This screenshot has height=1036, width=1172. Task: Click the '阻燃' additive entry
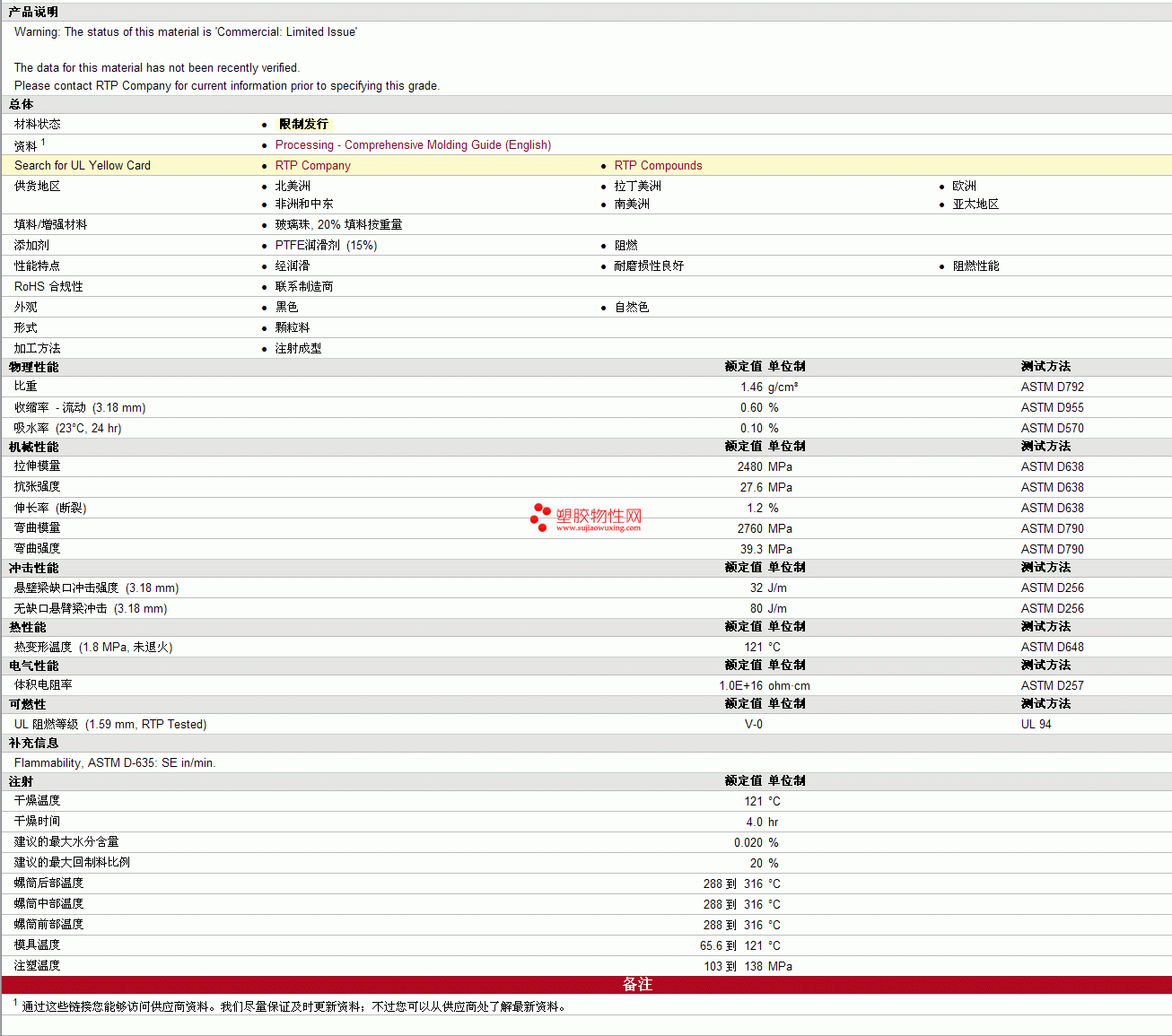point(625,245)
